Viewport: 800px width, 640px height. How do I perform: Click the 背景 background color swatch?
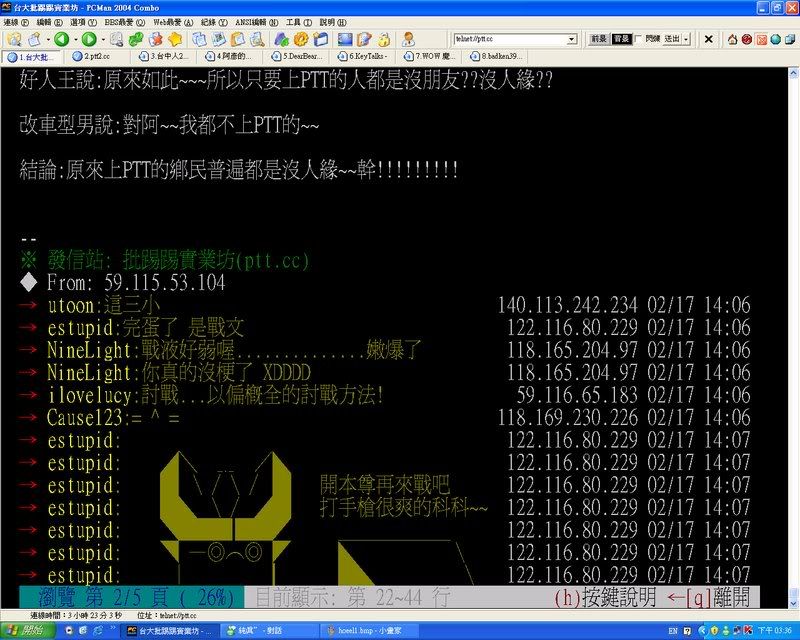621,39
